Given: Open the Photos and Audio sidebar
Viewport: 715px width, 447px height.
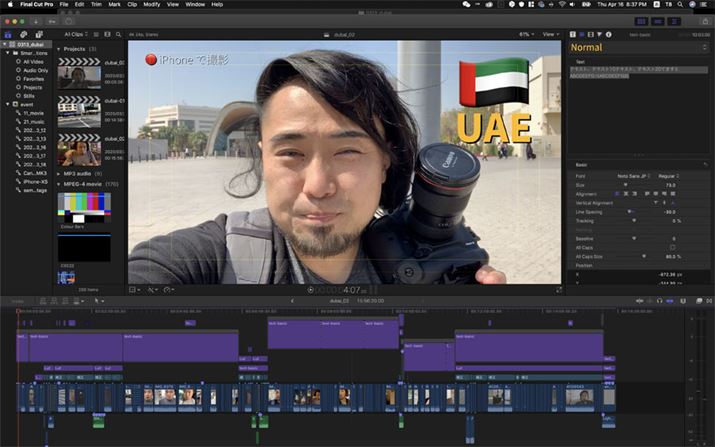Looking at the screenshot, I should tap(23, 35).
